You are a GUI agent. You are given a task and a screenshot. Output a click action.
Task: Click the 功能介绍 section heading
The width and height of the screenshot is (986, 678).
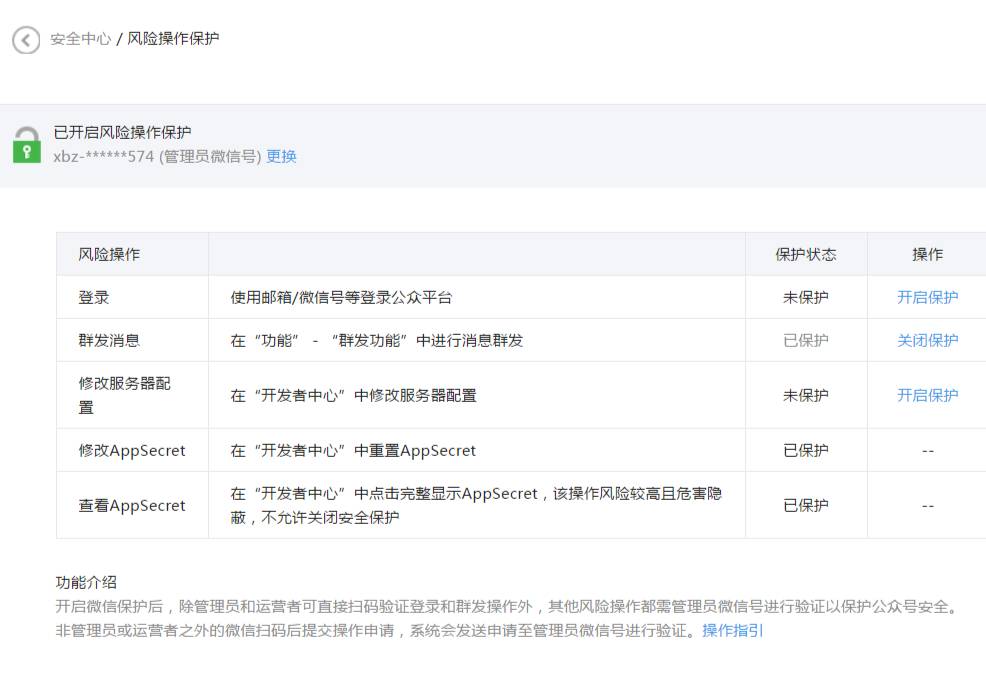coord(86,582)
